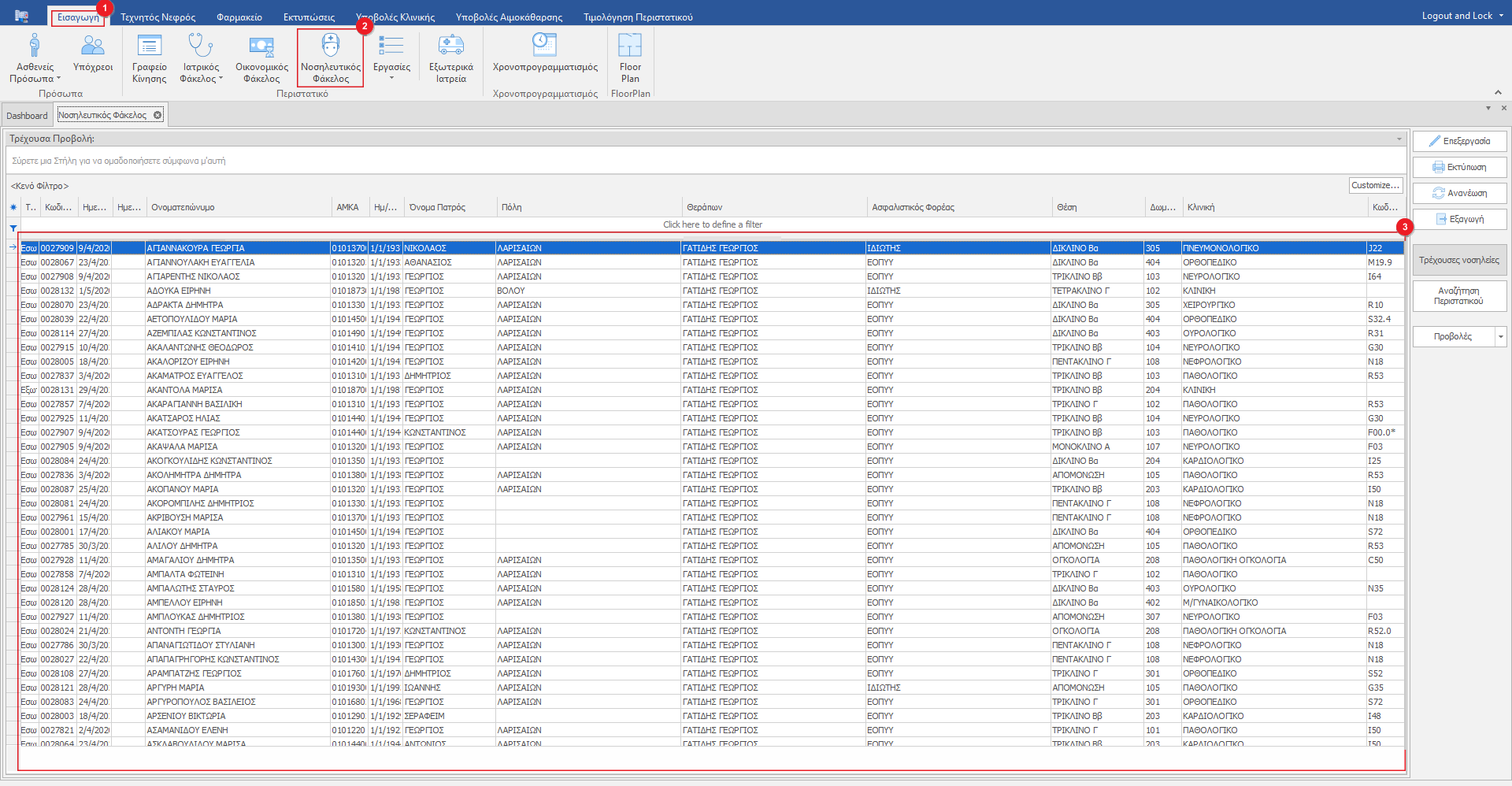This screenshot has width=1512, height=786.
Task: Expand the Προβολές dropdown arrow
Action: click(x=1501, y=337)
